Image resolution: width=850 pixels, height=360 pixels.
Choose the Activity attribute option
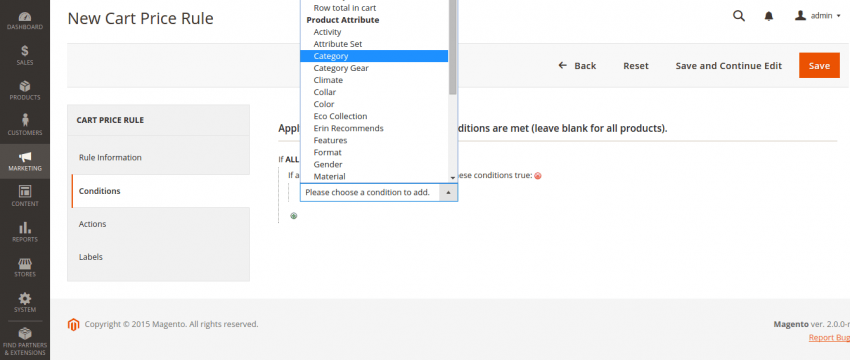pyautogui.click(x=327, y=32)
